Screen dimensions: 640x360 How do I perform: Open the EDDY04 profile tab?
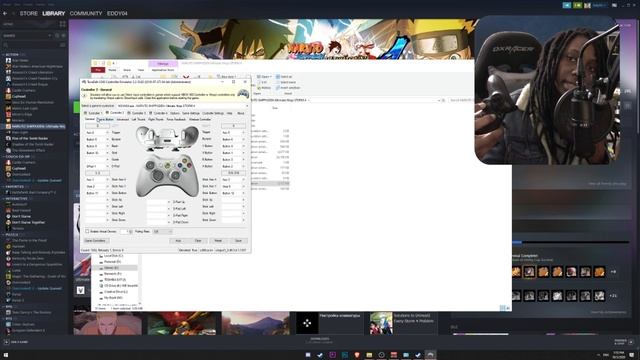117,13
